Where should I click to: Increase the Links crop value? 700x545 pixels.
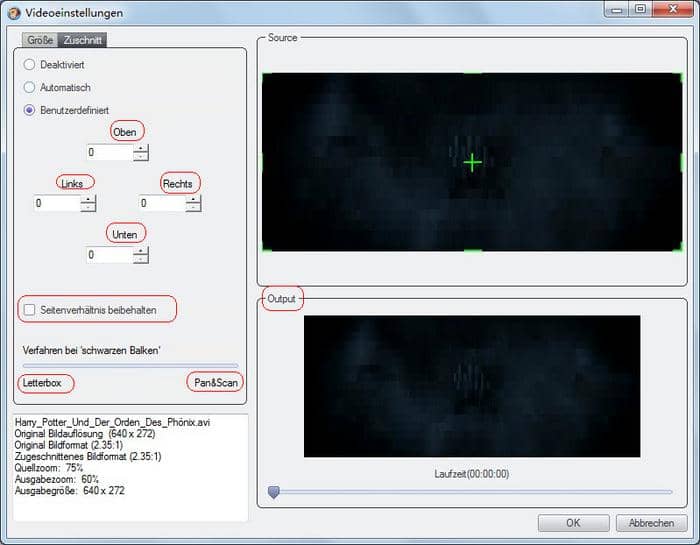click(x=88, y=199)
